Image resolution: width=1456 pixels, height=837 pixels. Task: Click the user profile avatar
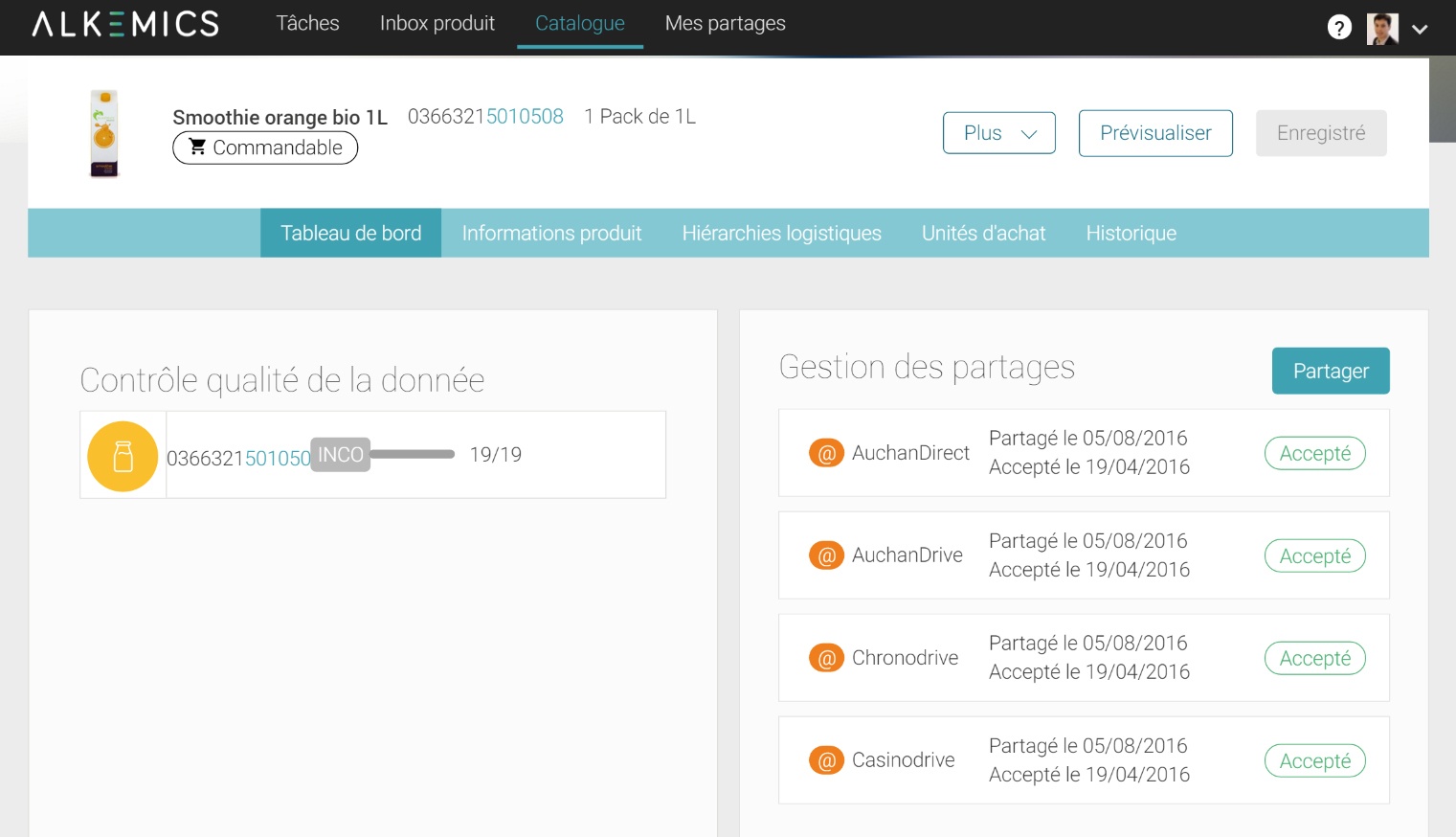pyautogui.click(x=1382, y=29)
